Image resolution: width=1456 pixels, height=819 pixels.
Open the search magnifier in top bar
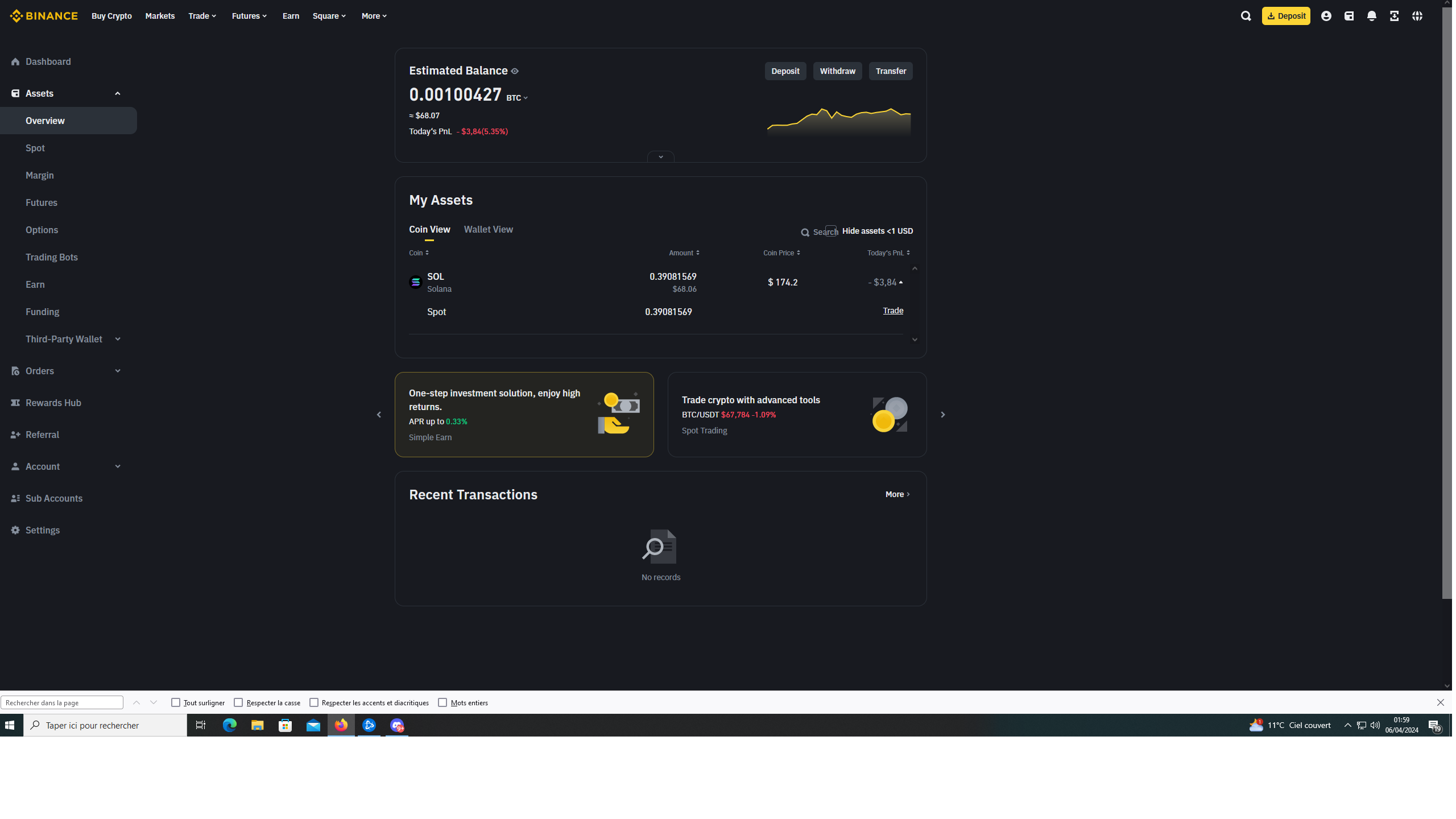[1246, 16]
